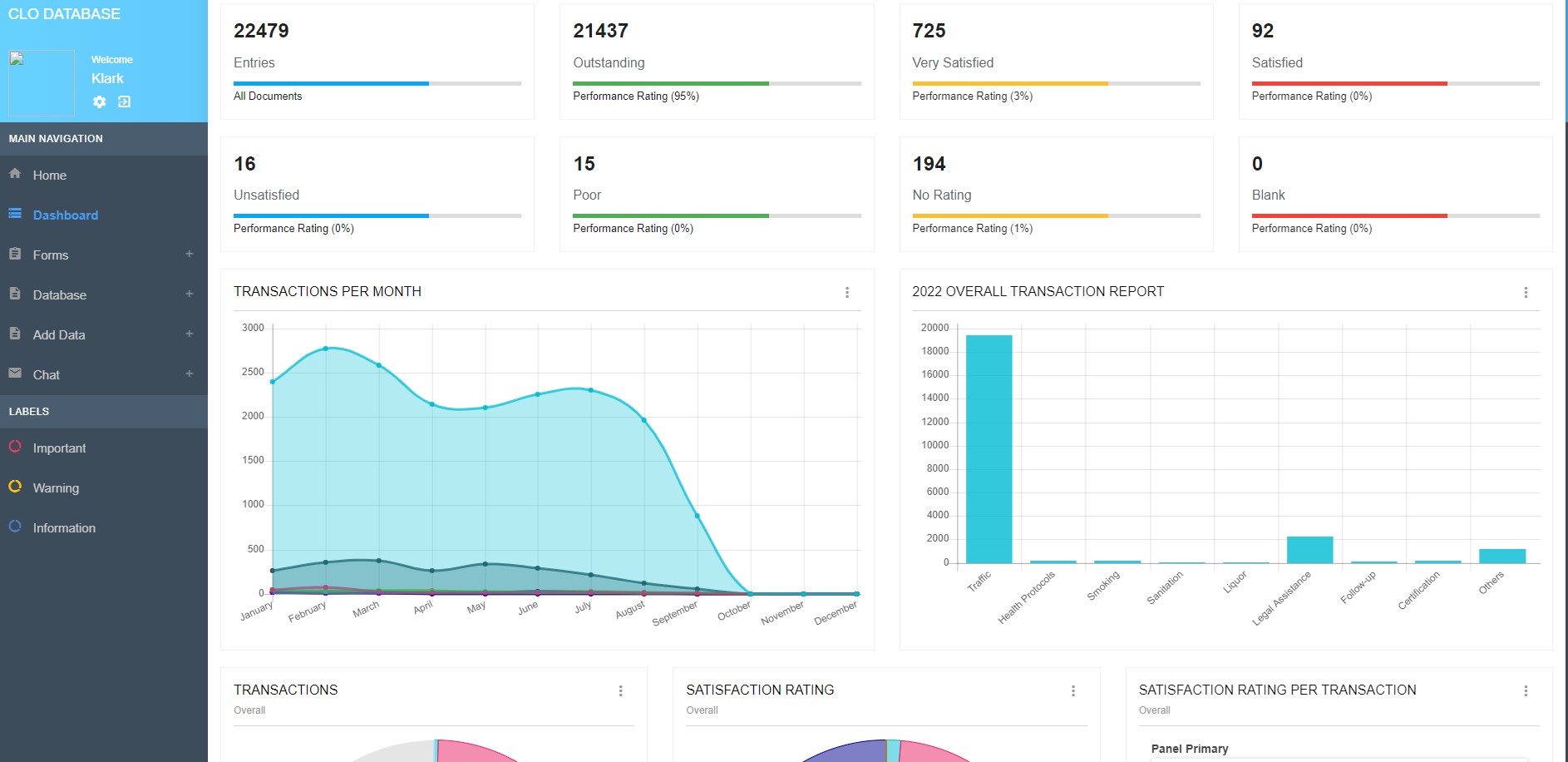Click the 194 No Rating count
1568x762 pixels.
(x=929, y=164)
